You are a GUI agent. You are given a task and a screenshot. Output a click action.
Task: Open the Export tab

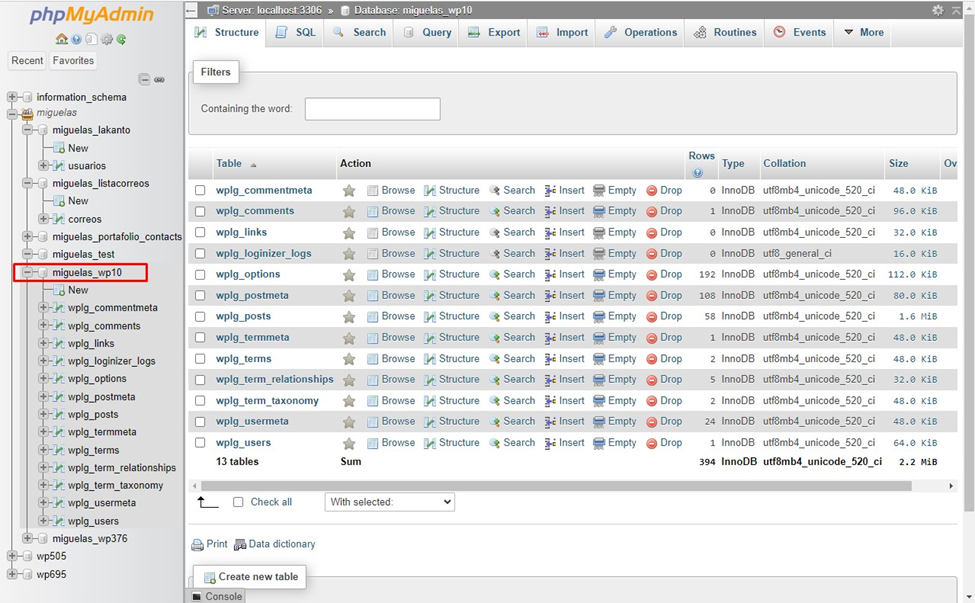[494, 32]
